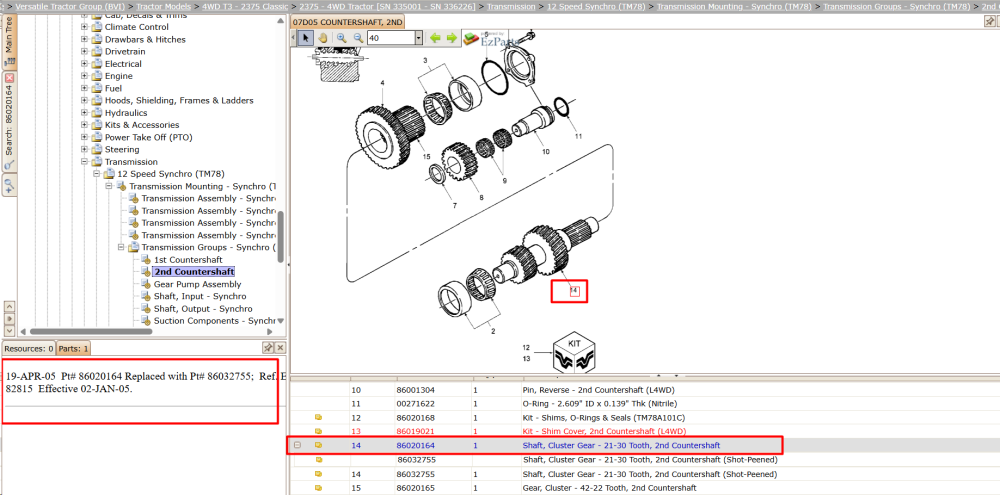Open Shaft, Input - Synchro page
Image resolution: width=1000 pixels, height=495 pixels.
(x=200, y=297)
